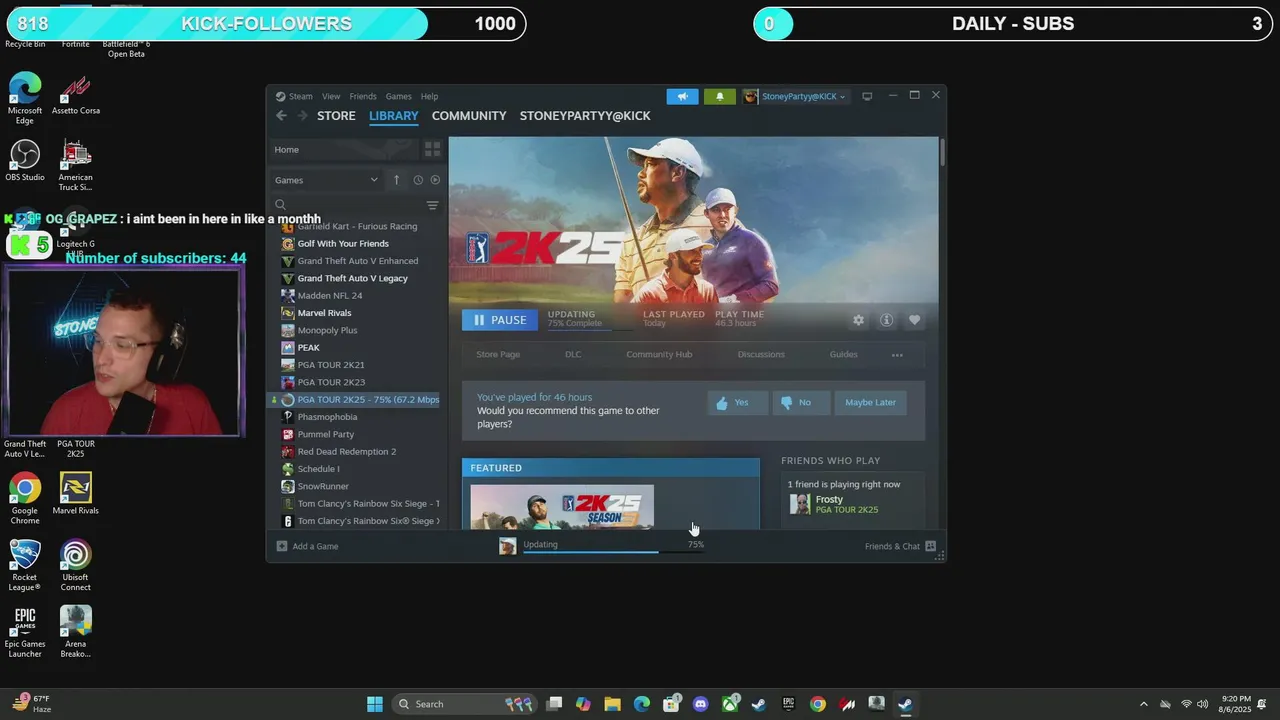1280x720 pixels.
Task: Select Phasmophobia in library list
Action: [327, 417]
